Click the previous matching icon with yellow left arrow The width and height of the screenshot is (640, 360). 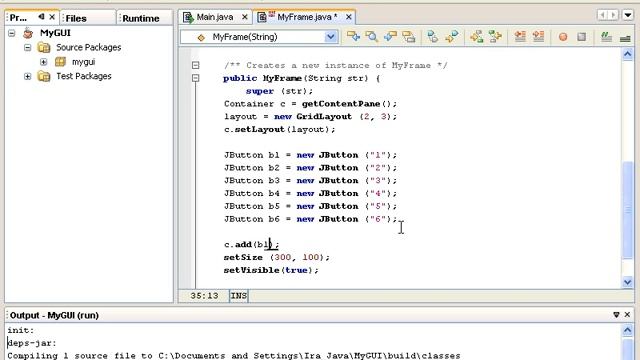coord(476,37)
